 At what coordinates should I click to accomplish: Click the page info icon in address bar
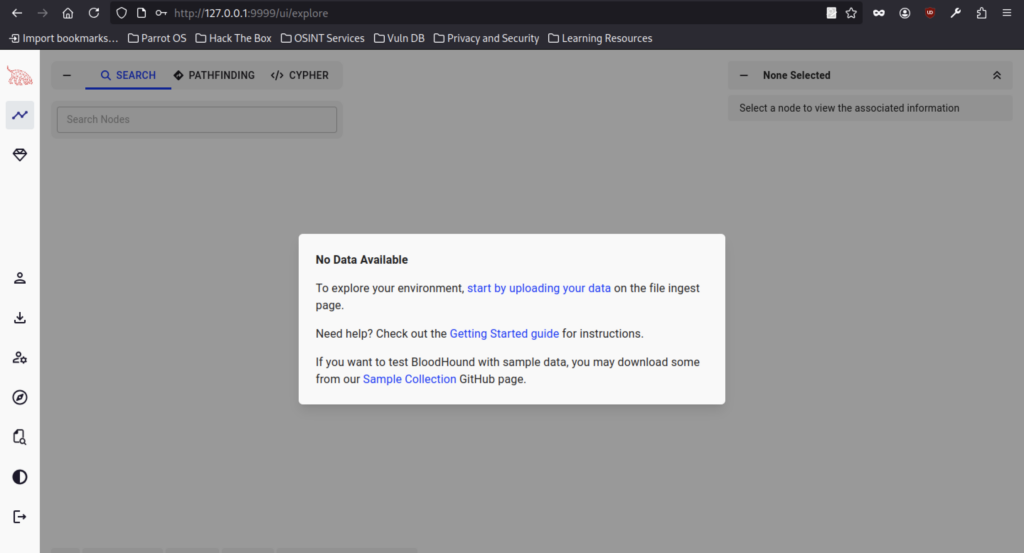pos(141,13)
